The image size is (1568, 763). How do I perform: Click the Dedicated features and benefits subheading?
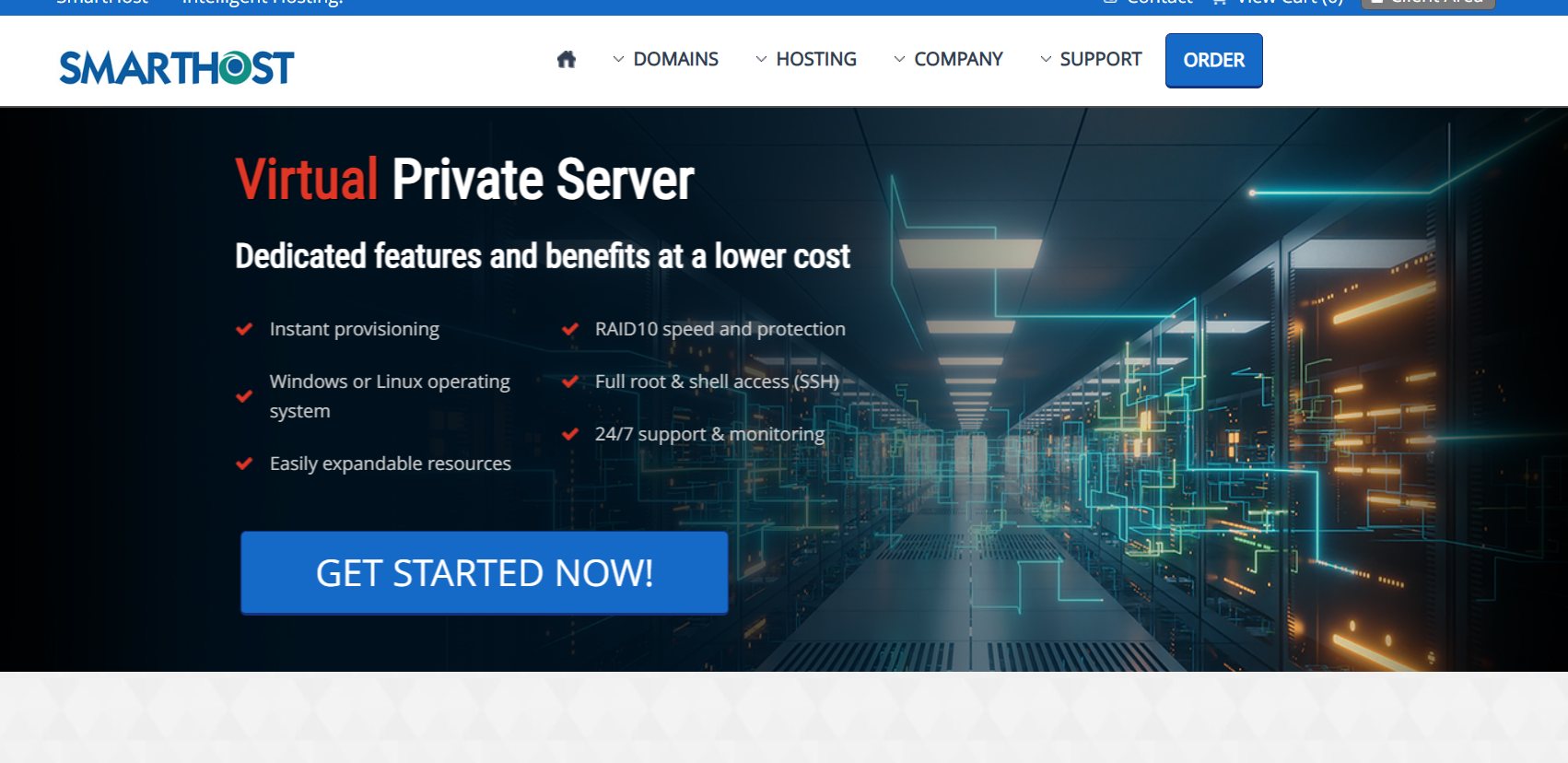point(542,256)
